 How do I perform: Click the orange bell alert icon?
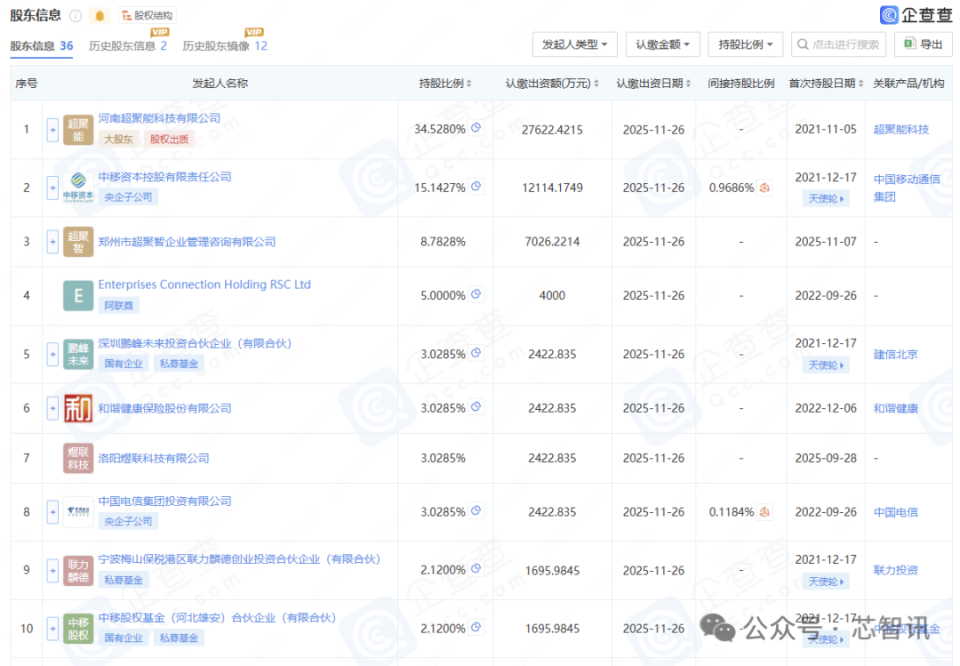[100, 16]
